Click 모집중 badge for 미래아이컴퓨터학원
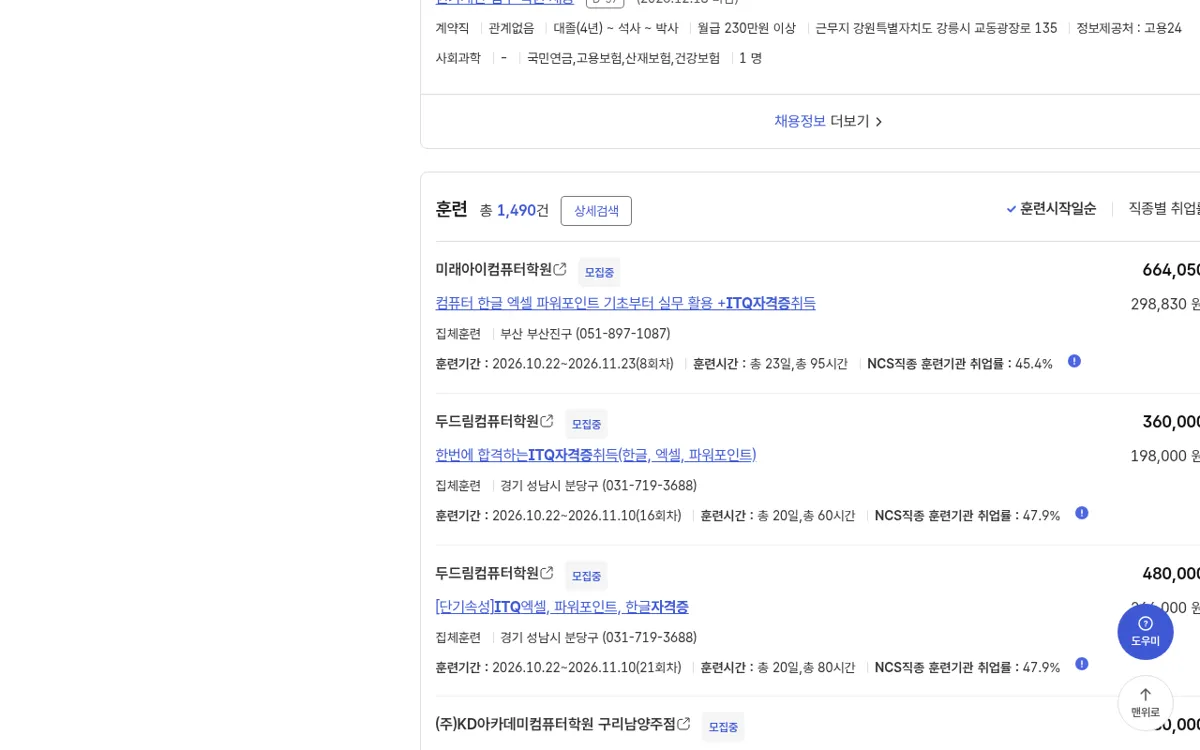 [x=599, y=272]
